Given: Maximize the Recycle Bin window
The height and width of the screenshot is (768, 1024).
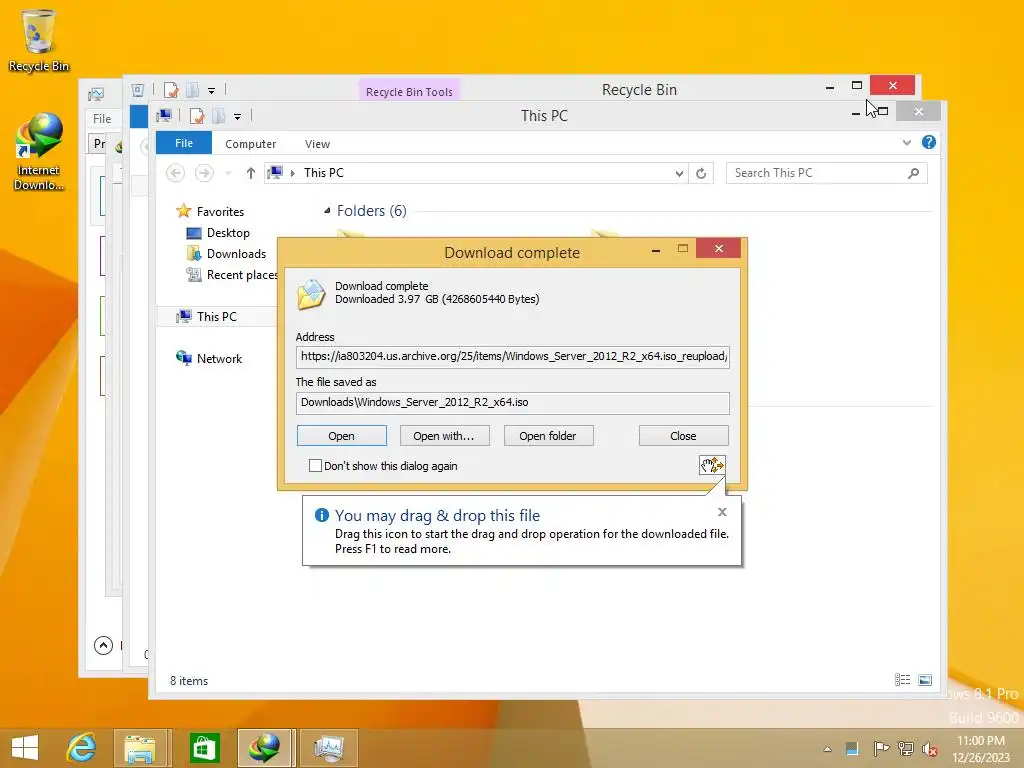Looking at the screenshot, I should click(857, 86).
